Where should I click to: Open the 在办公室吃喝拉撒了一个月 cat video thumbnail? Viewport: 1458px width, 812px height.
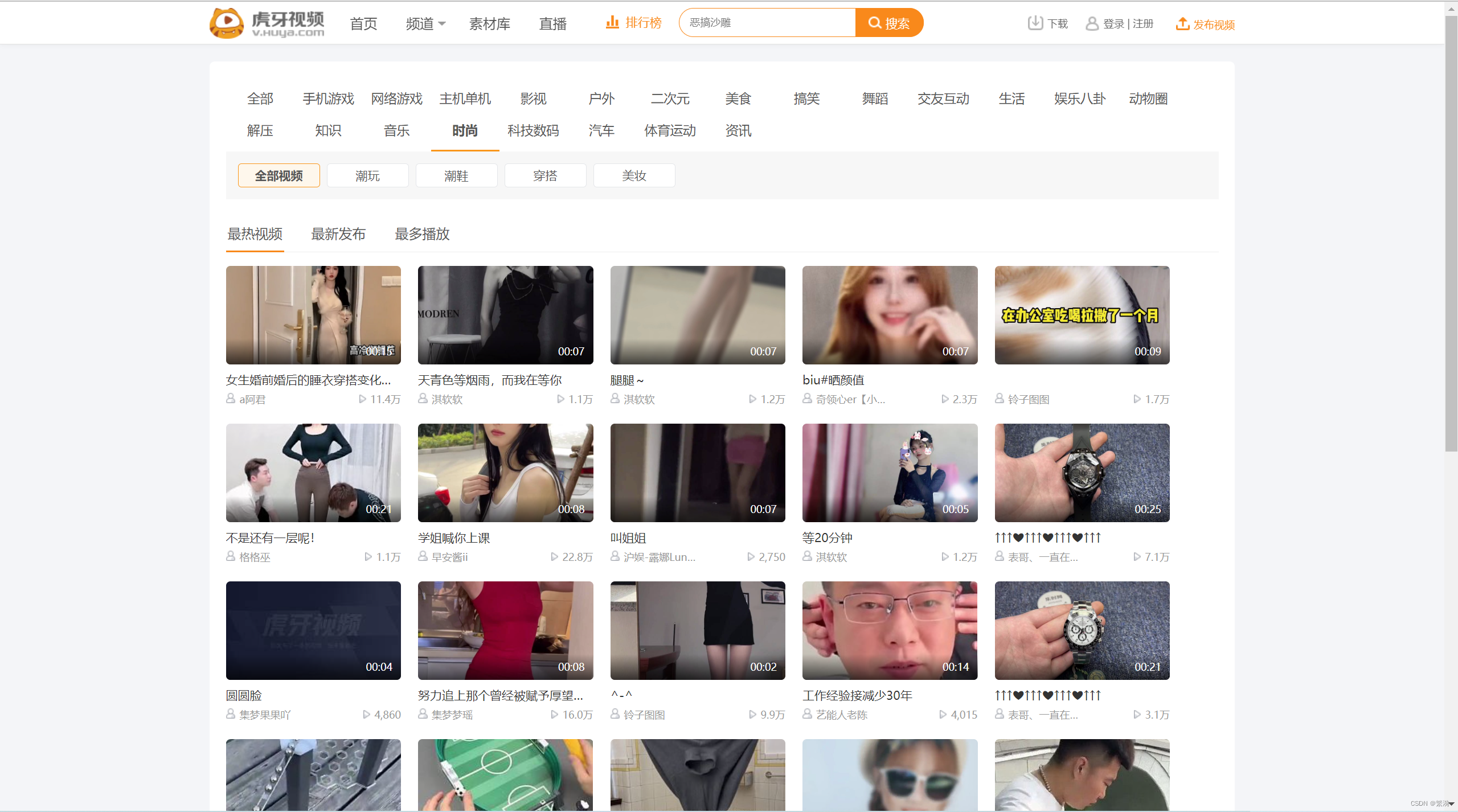tap(1082, 315)
